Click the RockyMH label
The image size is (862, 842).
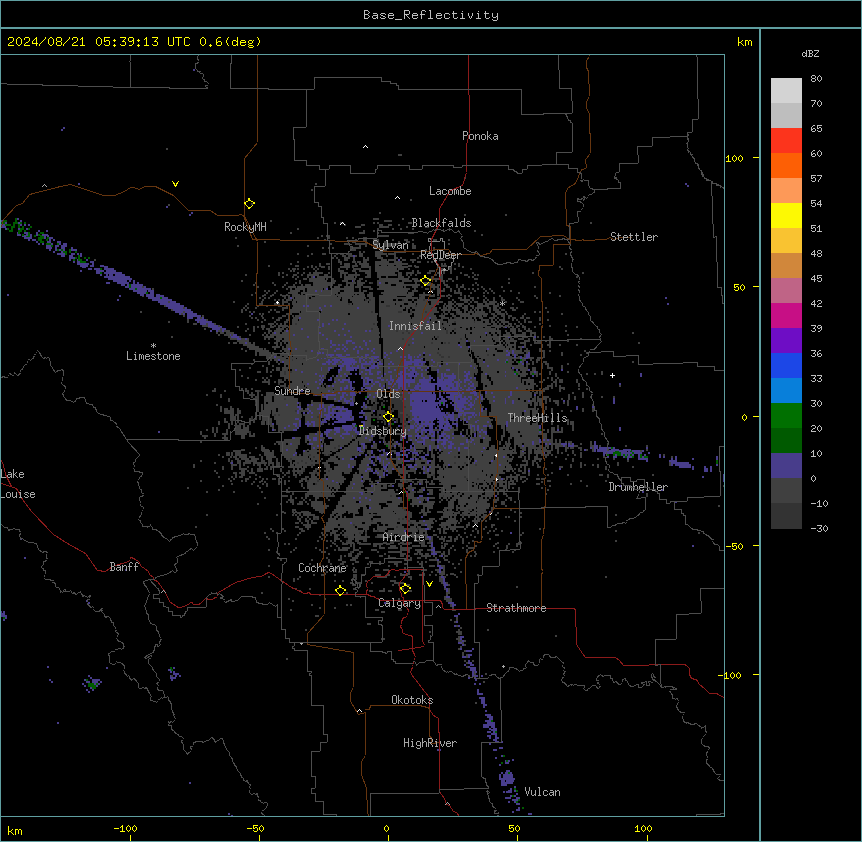click(245, 227)
